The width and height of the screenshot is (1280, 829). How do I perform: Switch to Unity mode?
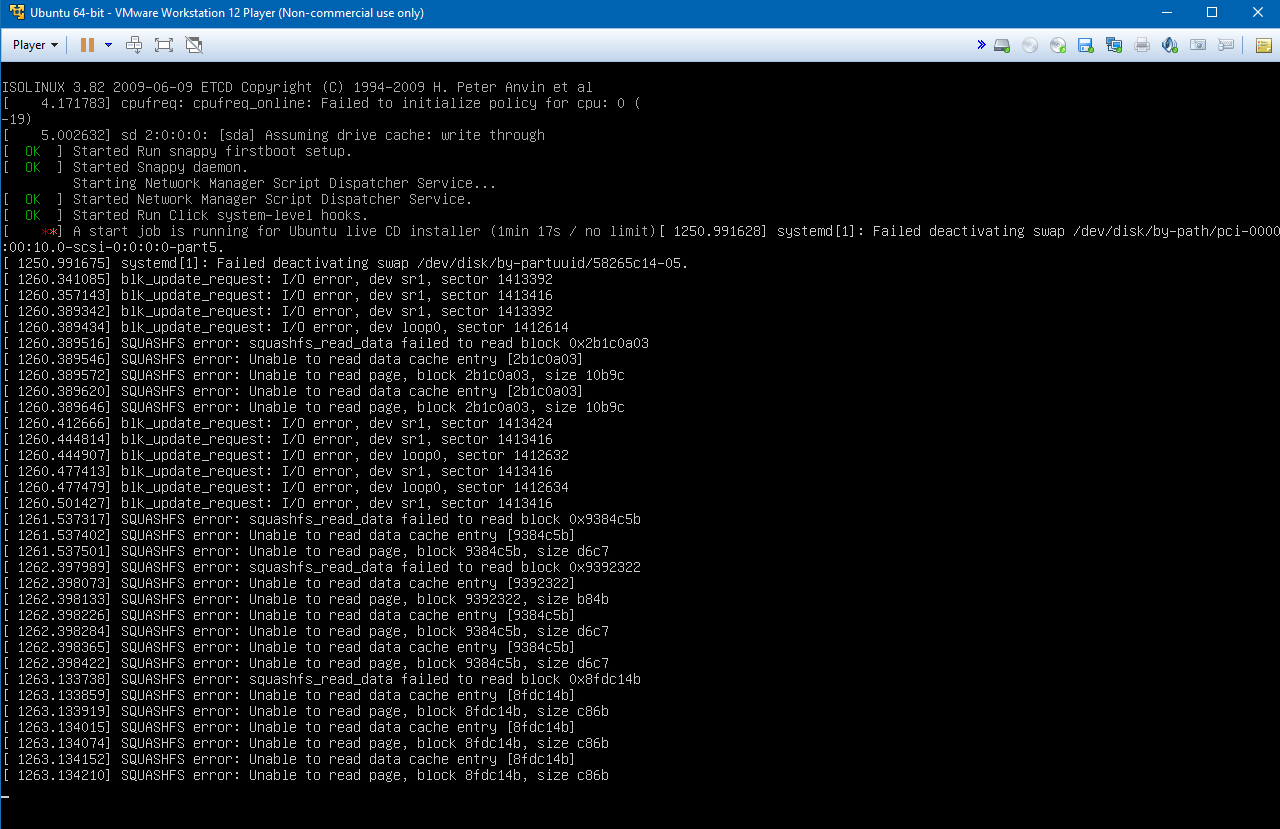point(194,45)
